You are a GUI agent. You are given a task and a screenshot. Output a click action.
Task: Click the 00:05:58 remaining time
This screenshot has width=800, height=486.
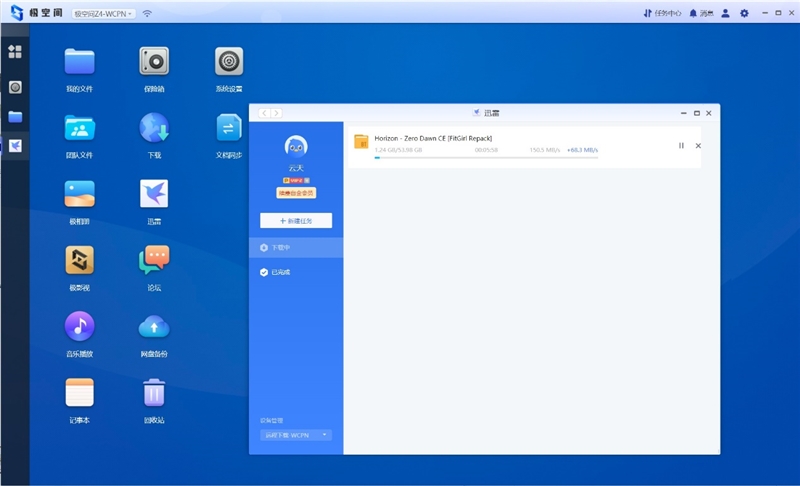pyautogui.click(x=486, y=150)
